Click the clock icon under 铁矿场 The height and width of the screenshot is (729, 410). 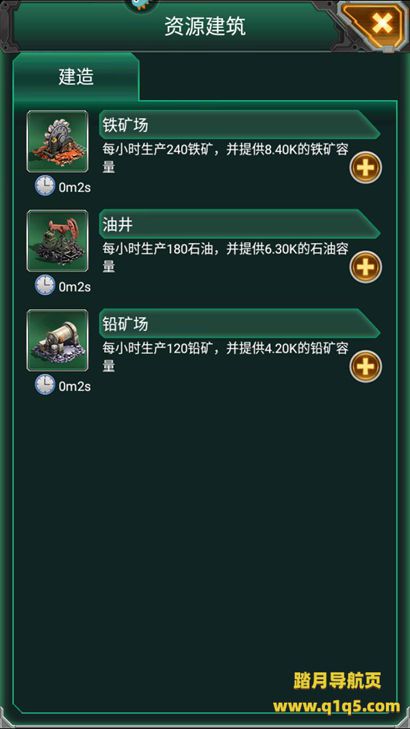[x=45, y=186]
